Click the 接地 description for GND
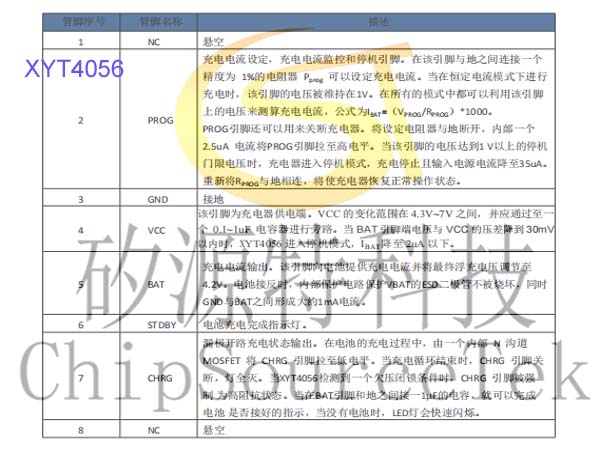The width and height of the screenshot is (600, 450). 213,199
